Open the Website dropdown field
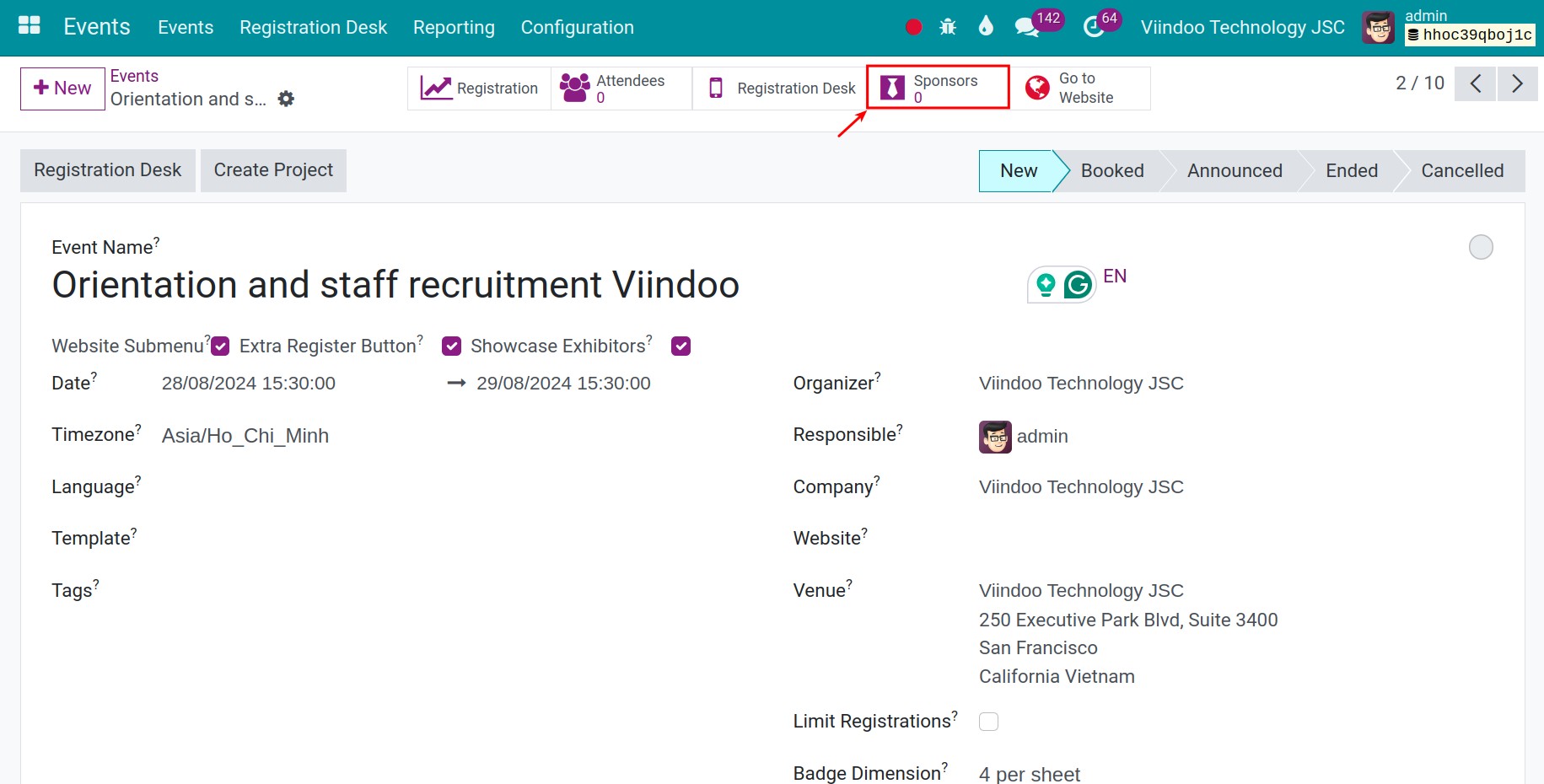Image resolution: width=1544 pixels, height=784 pixels. 1235,539
